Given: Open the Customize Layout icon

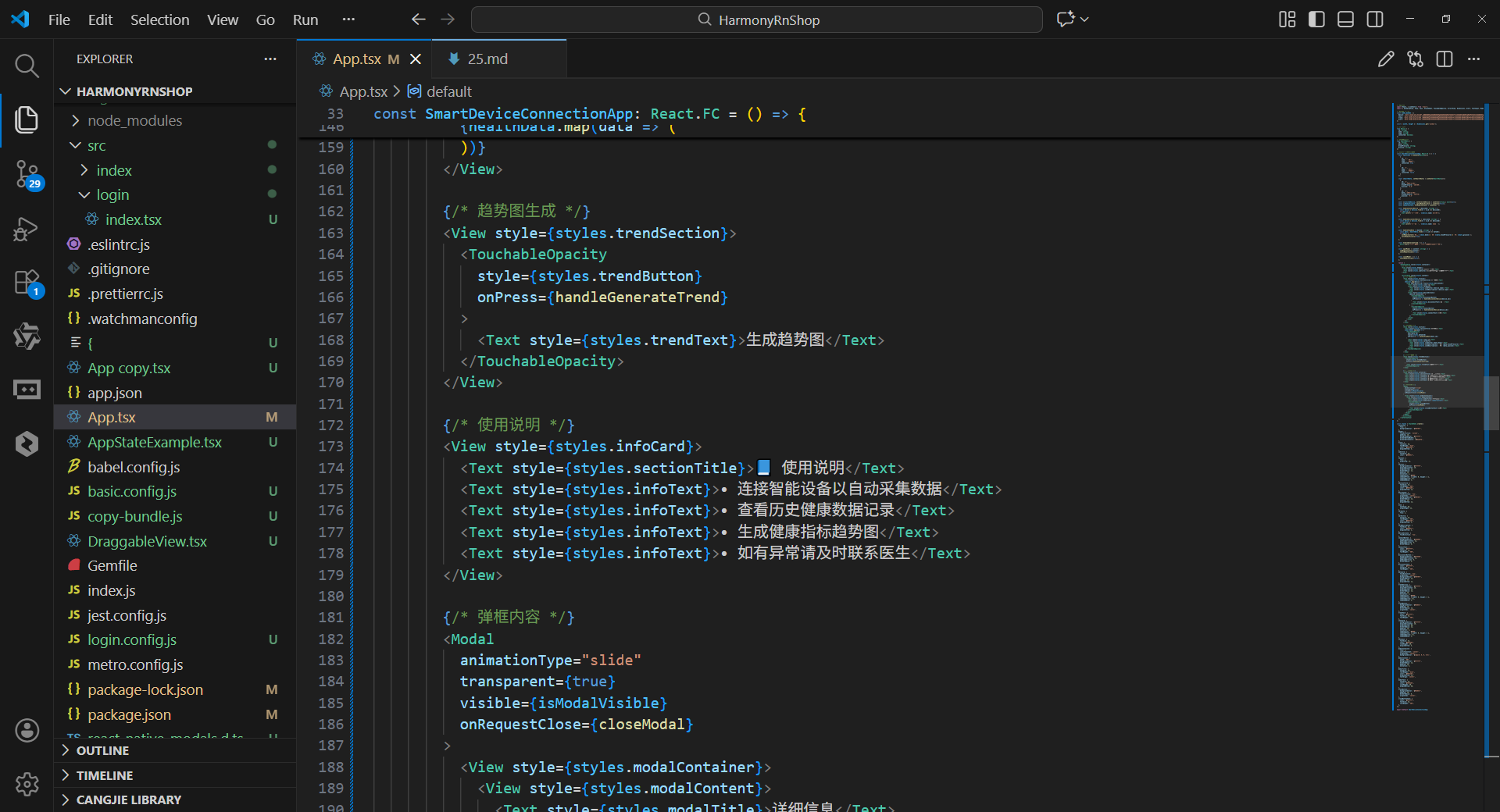Looking at the screenshot, I should tap(1287, 20).
